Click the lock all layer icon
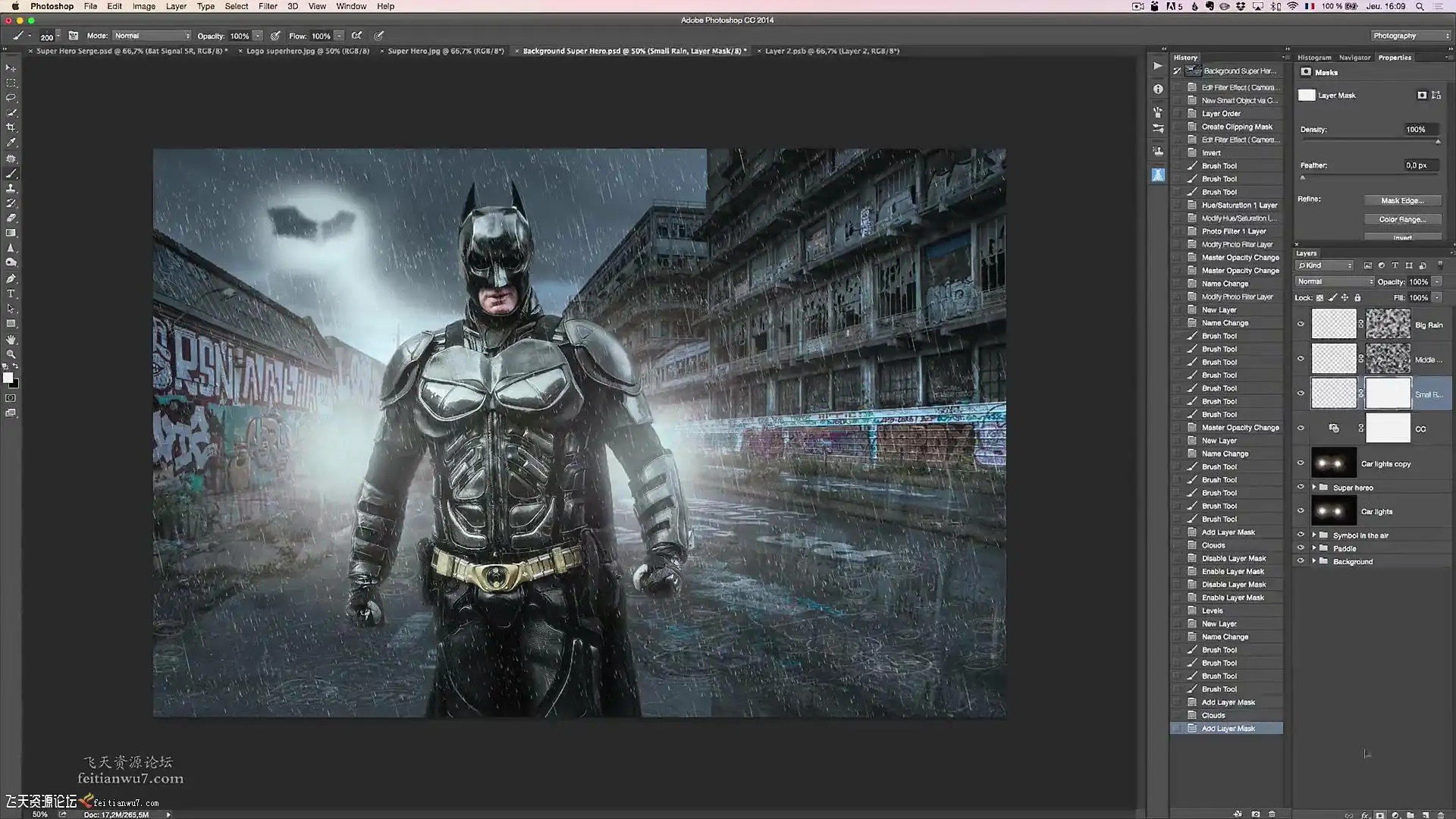Viewport: 1456px width, 819px height. point(1357,298)
